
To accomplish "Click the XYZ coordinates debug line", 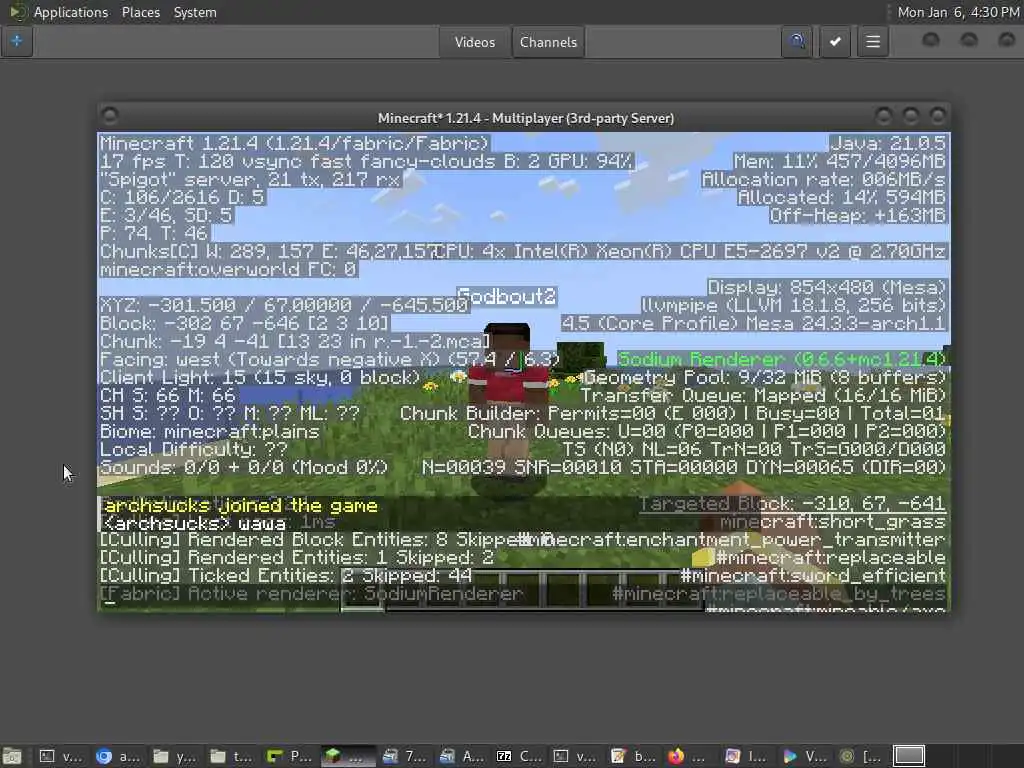I will 284,305.
